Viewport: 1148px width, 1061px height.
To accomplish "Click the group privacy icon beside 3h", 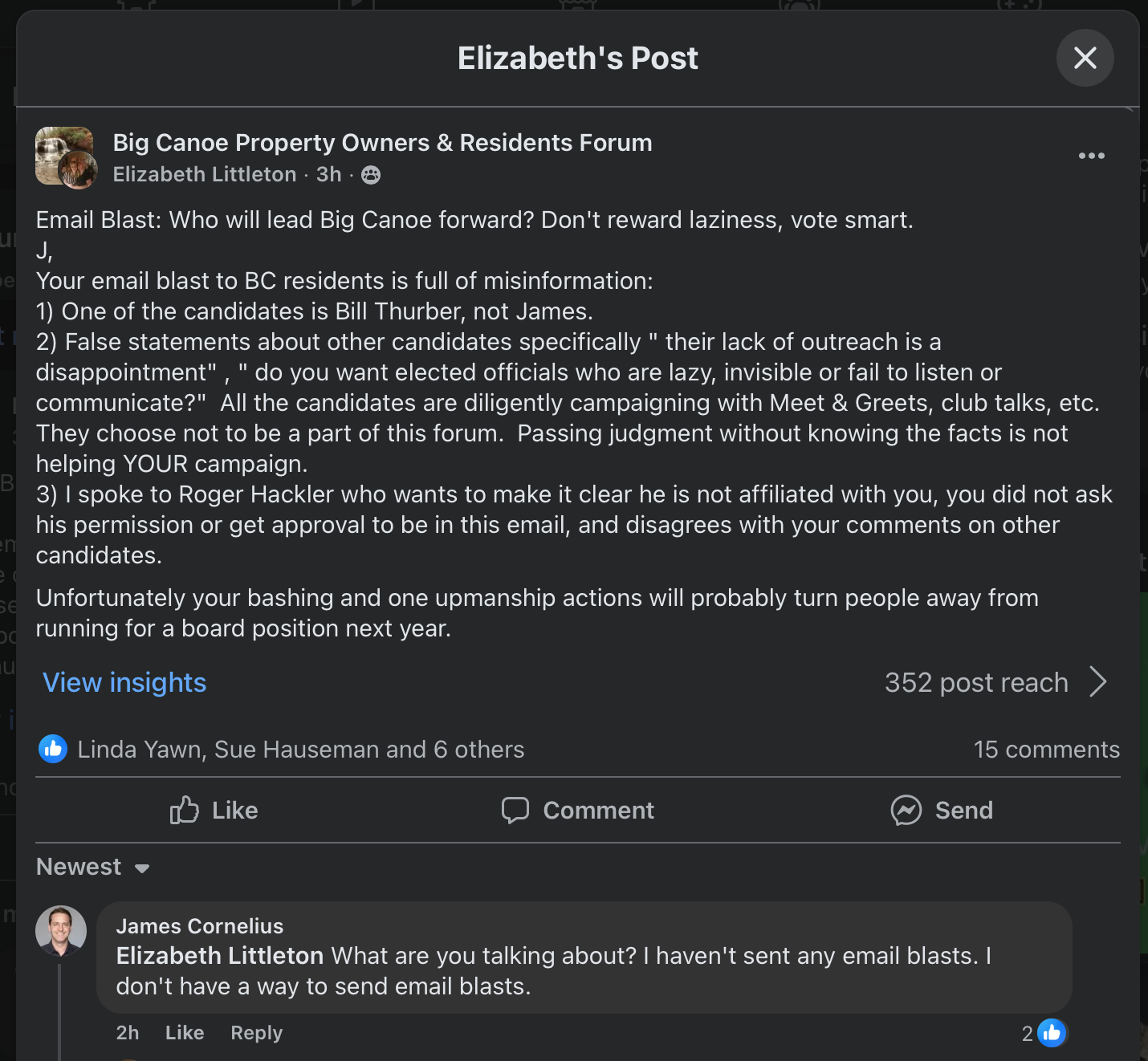I will [x=371, y=175].
